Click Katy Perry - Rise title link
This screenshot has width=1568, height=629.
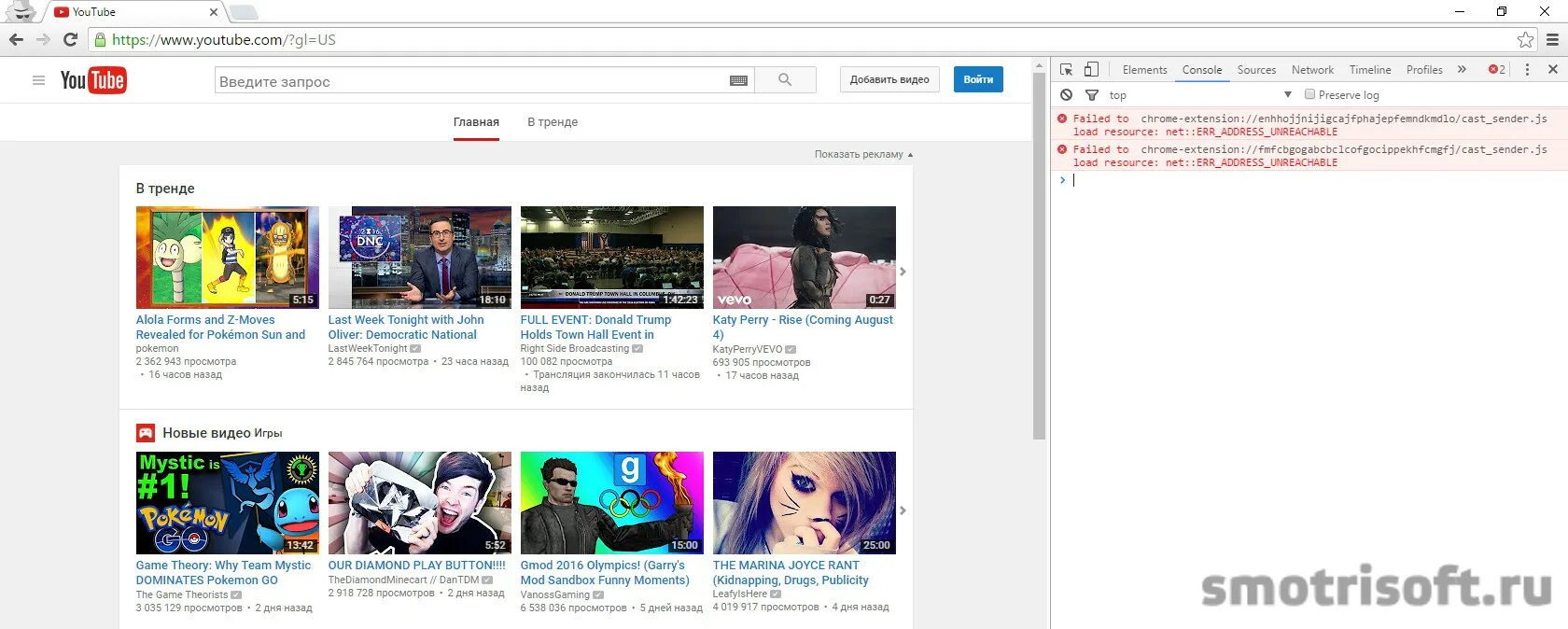pos(803,327)
